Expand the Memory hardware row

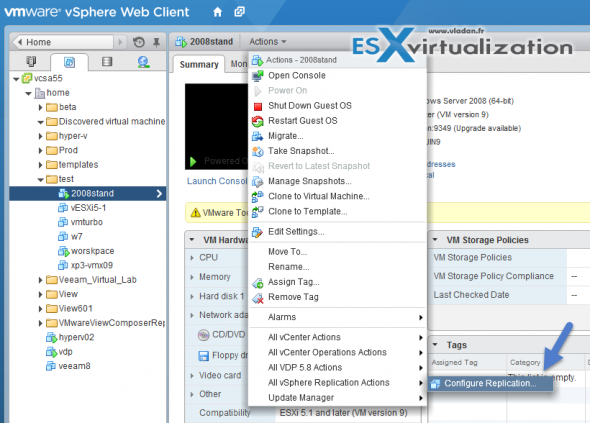[x=192, y=277]
